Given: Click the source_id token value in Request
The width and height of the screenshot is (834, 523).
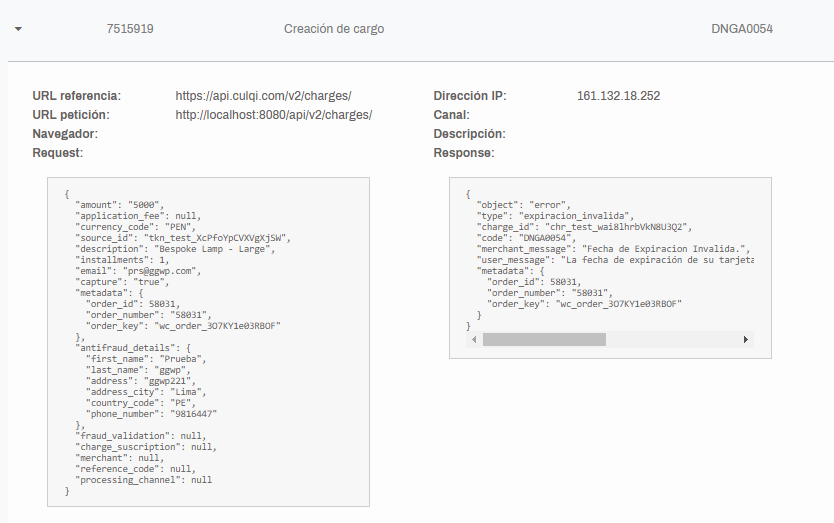Looking at the screenshot, I should pos(215,238).
